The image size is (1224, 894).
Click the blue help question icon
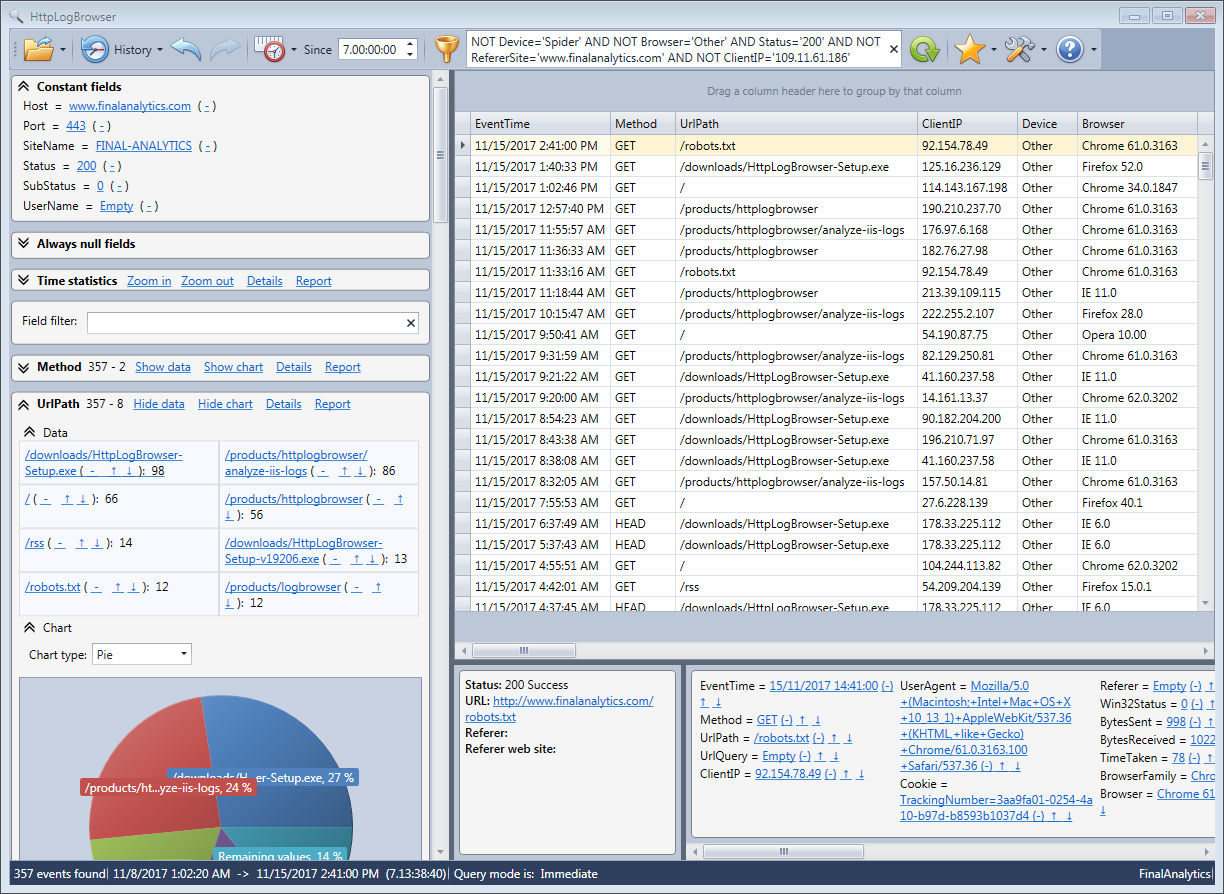tap(1069, 49)
